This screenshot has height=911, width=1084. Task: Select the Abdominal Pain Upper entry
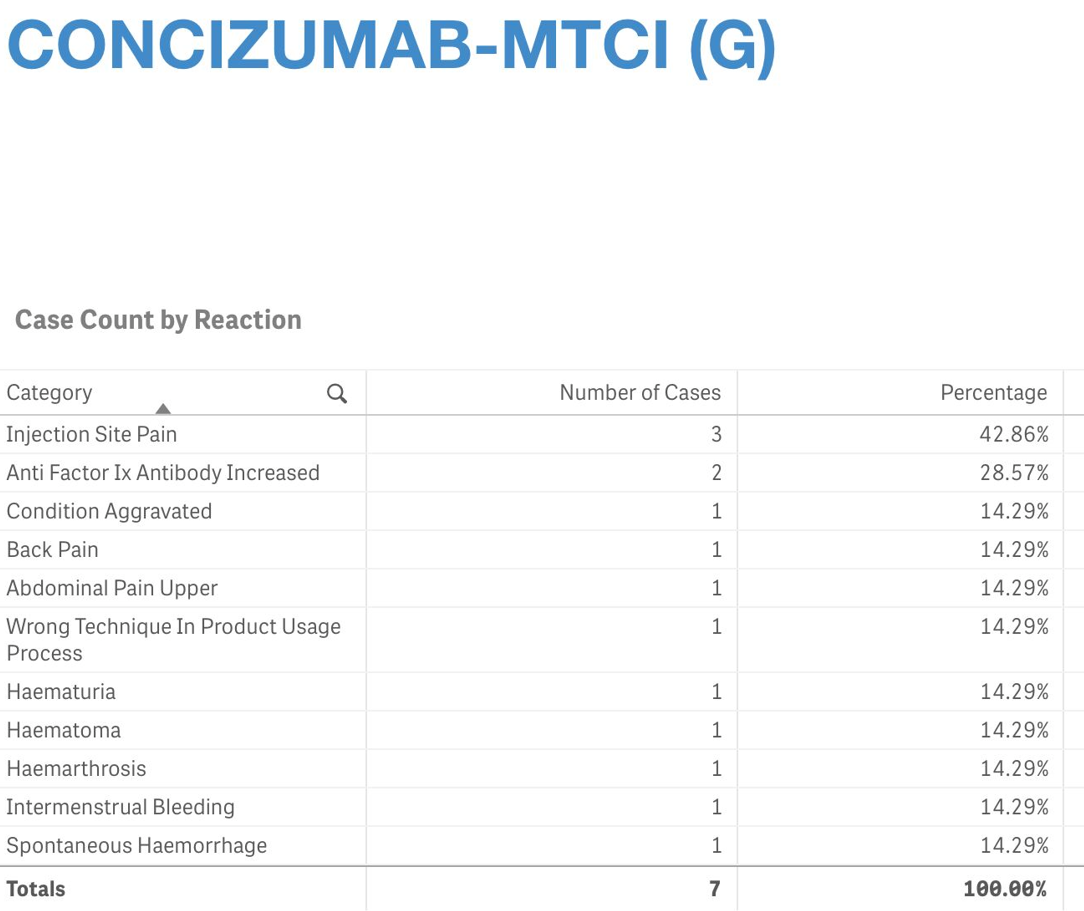112,588
